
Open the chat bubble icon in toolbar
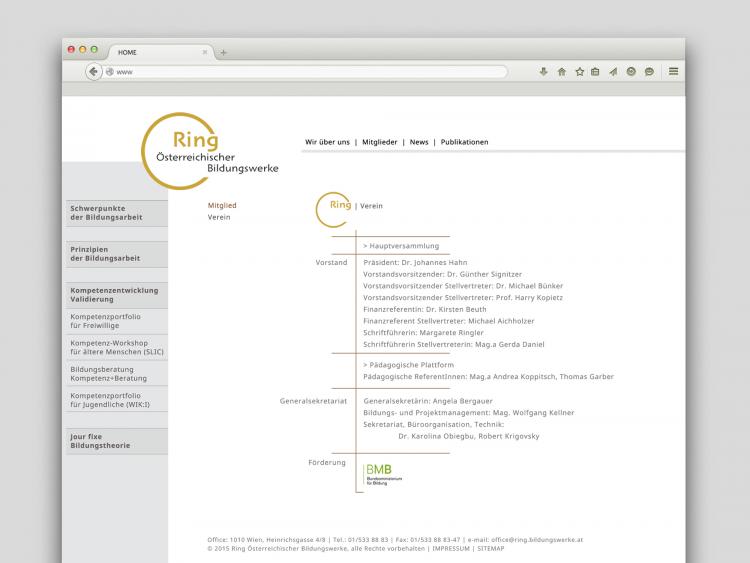point(649,72)
